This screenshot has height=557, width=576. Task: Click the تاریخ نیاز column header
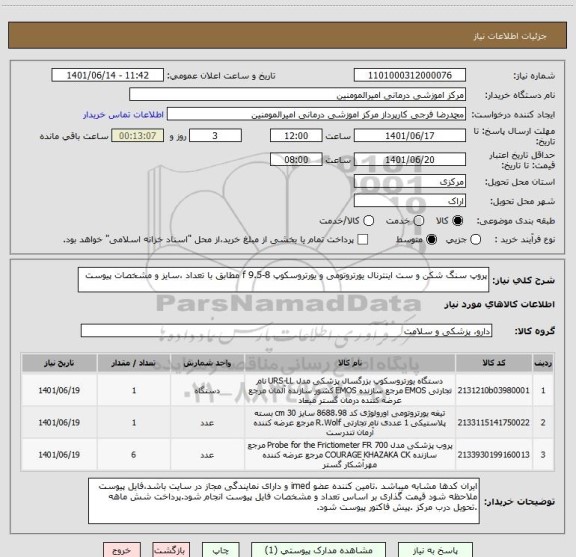(x=59, y=363)
